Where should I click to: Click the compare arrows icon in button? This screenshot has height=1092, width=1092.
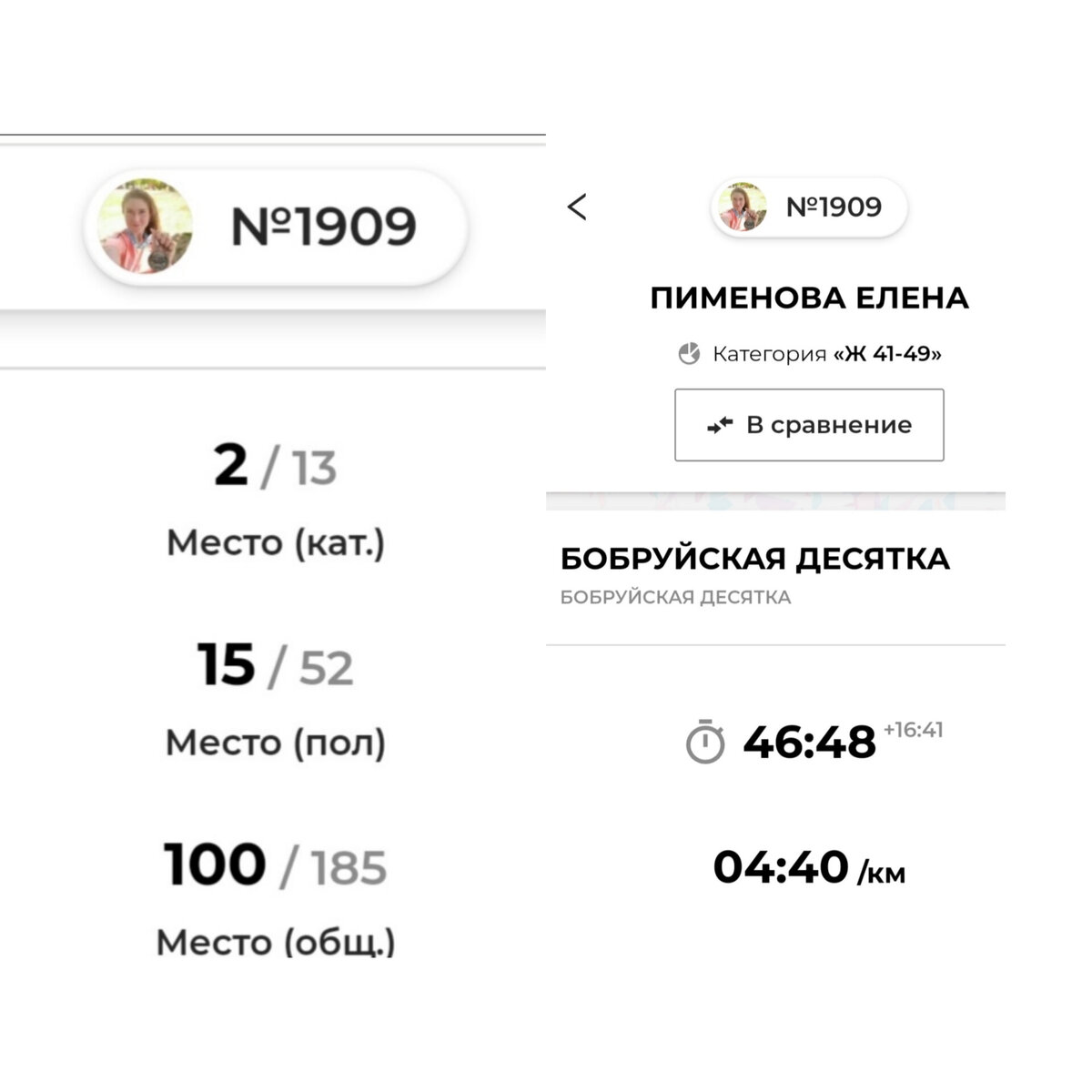[x=722, y=424]
